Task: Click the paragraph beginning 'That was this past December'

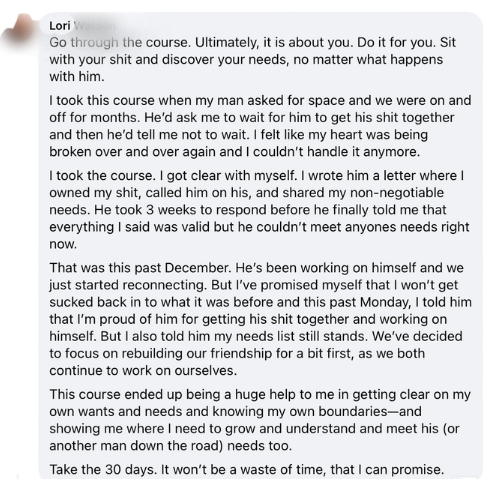Action: 260,319
